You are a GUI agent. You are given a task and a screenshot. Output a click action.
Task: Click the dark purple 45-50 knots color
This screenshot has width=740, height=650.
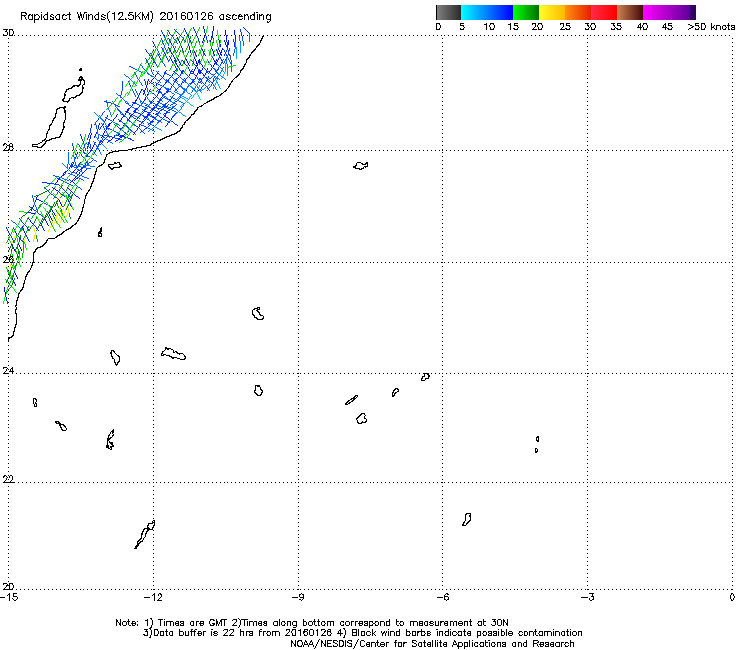coord(682,12)
